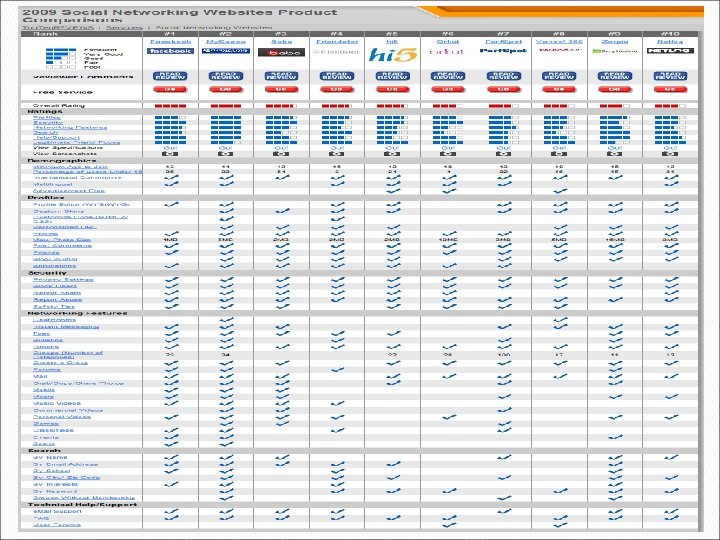Screen dimensions: 720x540
Task: Open the Privacy Settings link
Action: click(x=63, y=279)
